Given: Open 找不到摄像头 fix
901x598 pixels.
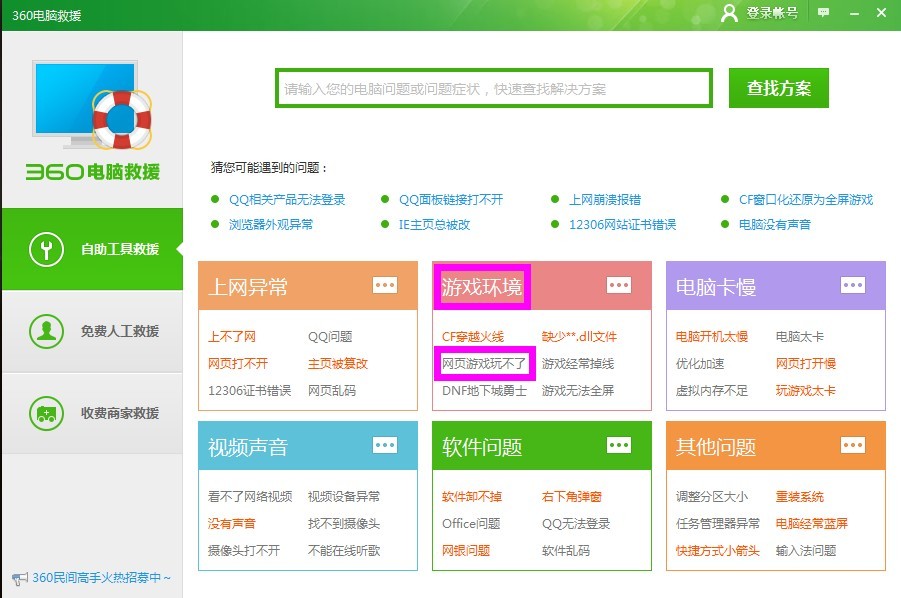Looking at the screenshot, I should (344, 523).
